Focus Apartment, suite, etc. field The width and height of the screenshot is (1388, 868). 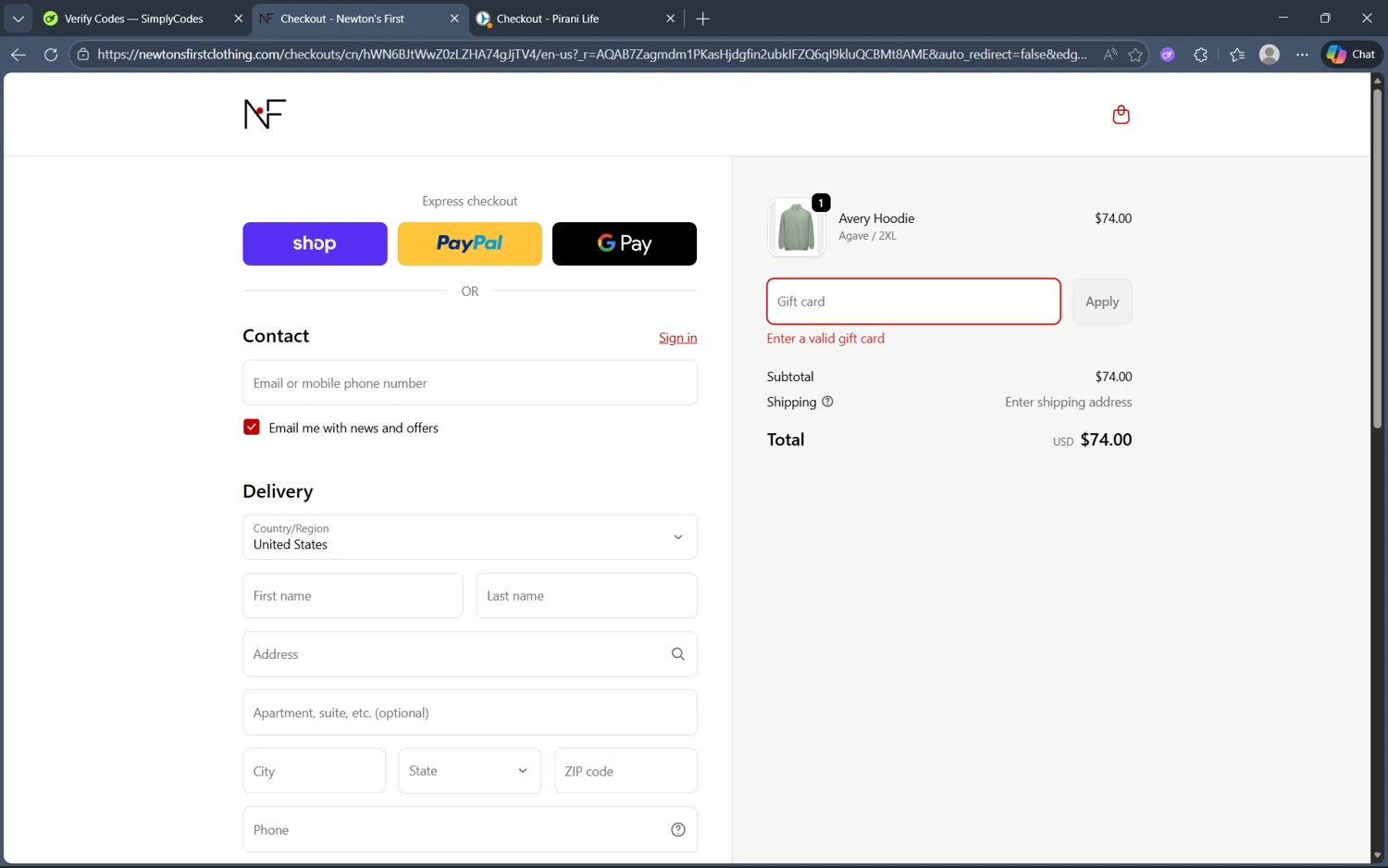(470, 713)
